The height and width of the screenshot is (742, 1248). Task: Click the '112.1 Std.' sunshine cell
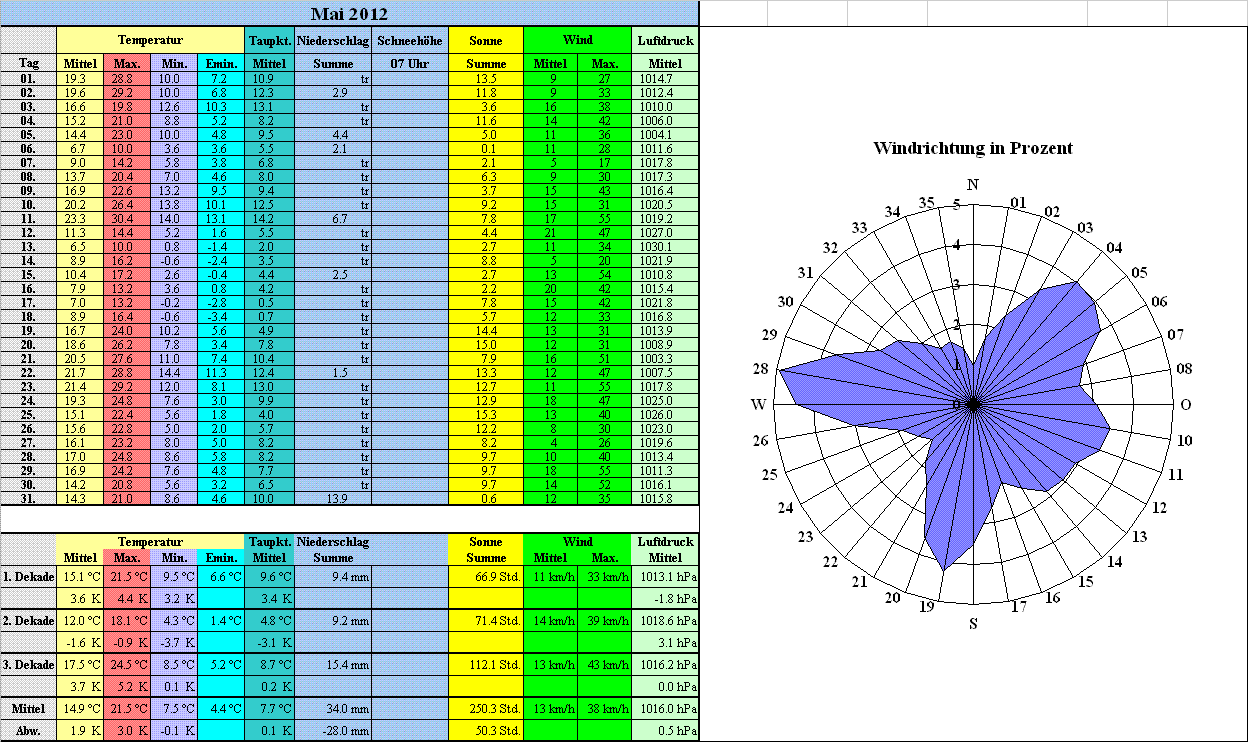[485, 664]
